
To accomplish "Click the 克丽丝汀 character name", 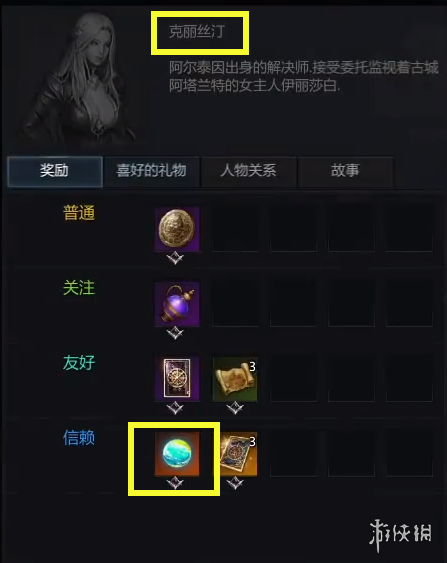I will (x=197, y=32).
